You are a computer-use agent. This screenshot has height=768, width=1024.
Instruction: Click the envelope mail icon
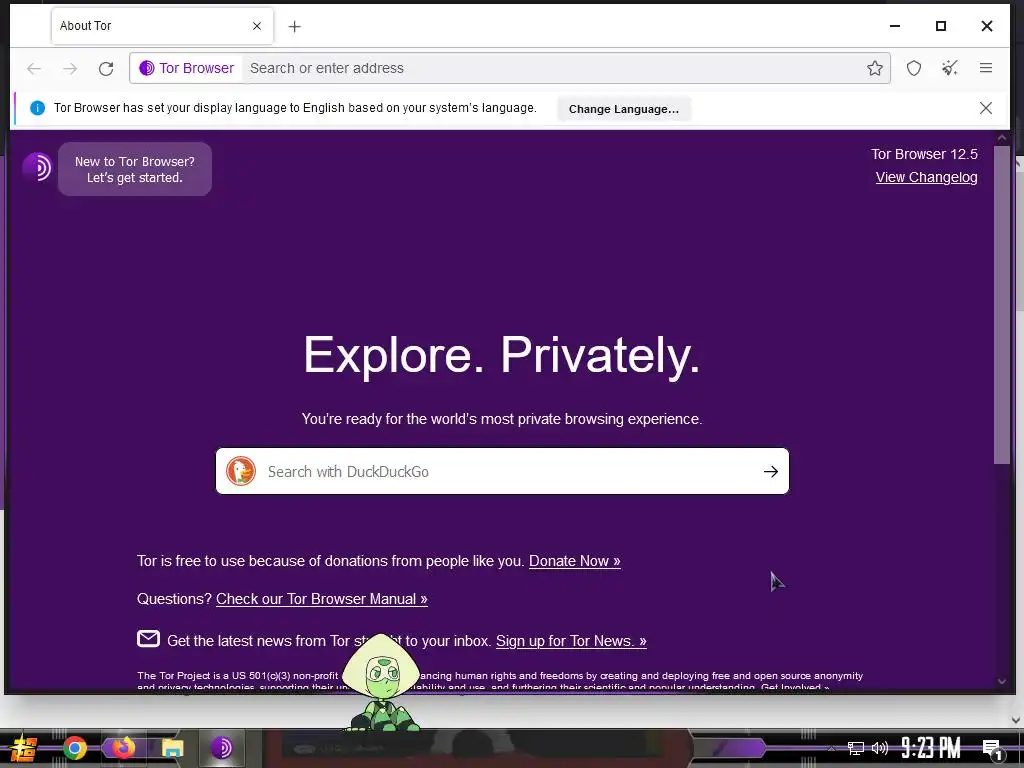coord(148,638)
